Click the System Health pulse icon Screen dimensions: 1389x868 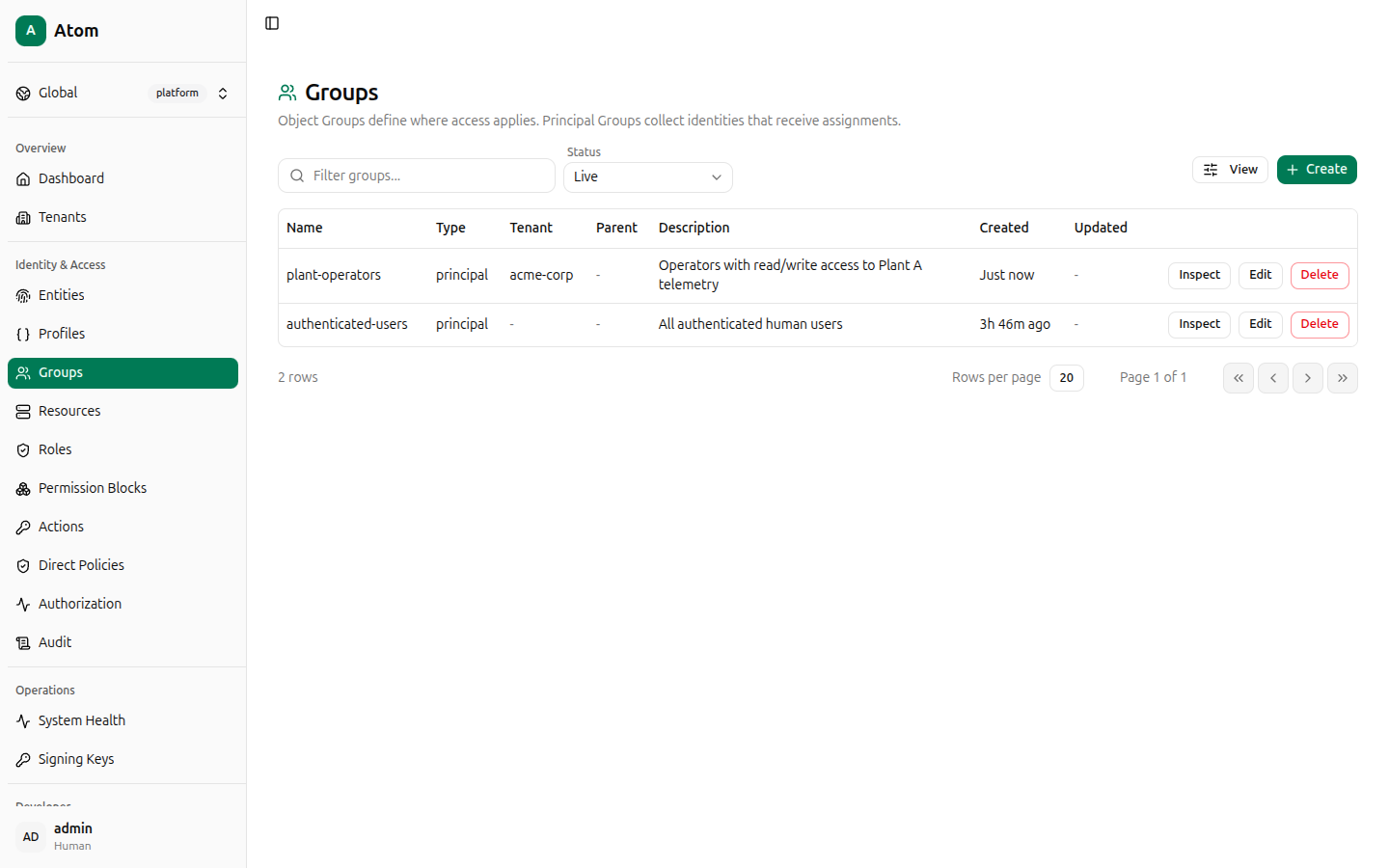[23, 721]
